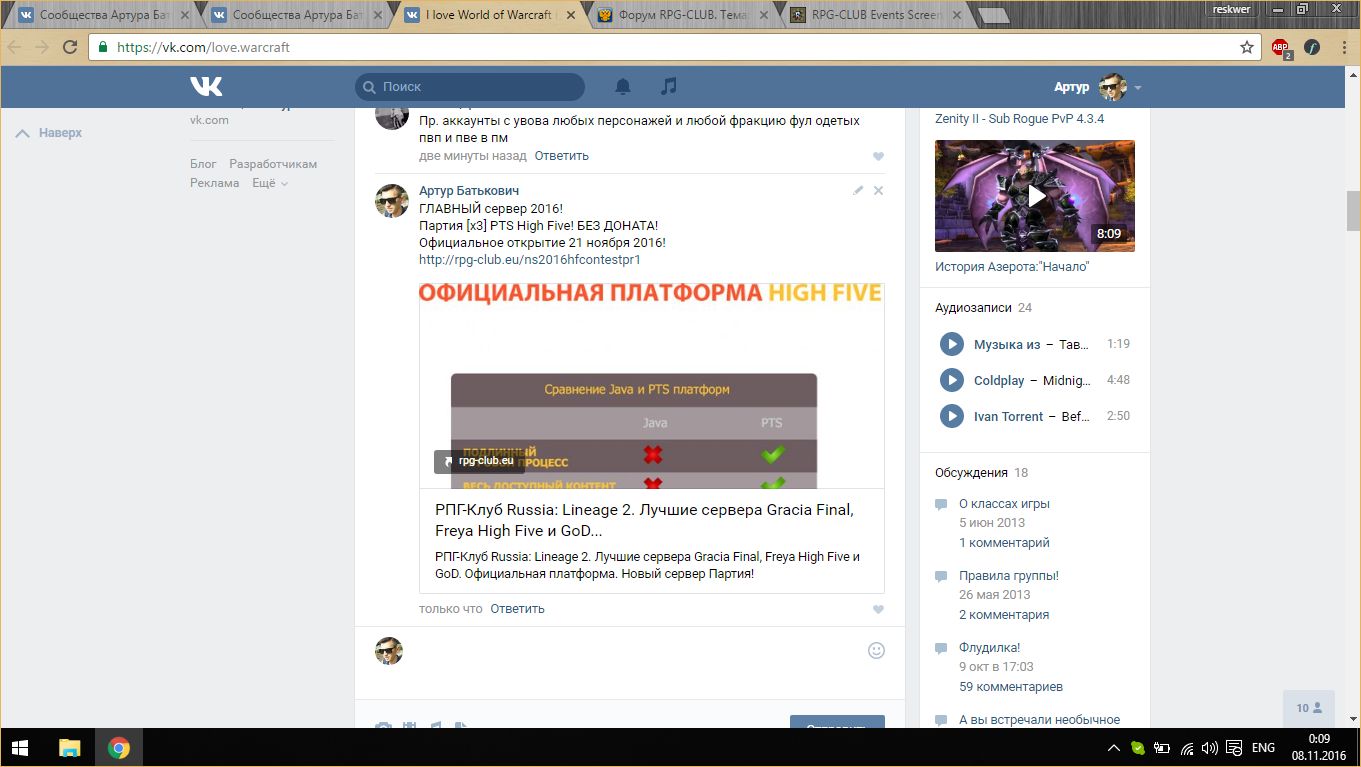Expand the Ещё footer menu
Image resolution: width=1361 pixels, height=767 pixels.
click(269, 183)
